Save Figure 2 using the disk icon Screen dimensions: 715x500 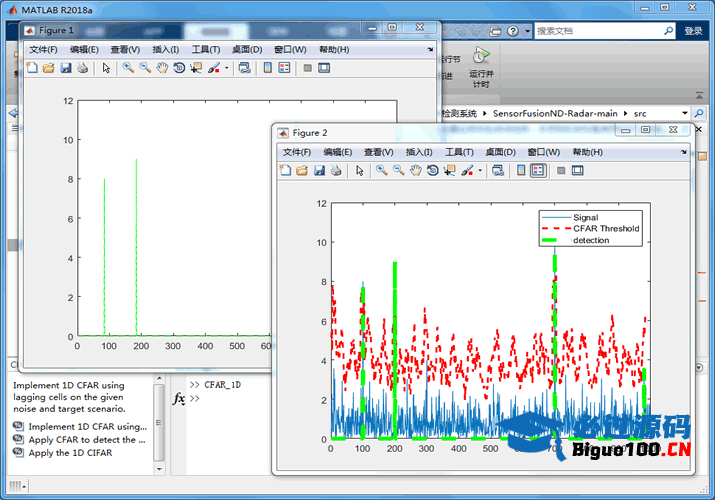[x=319, y=170]
